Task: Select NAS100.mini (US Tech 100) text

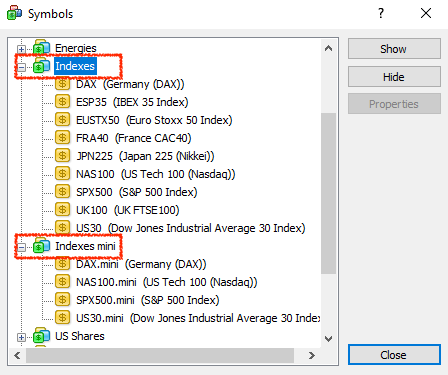Action: [x=167, y=282]
